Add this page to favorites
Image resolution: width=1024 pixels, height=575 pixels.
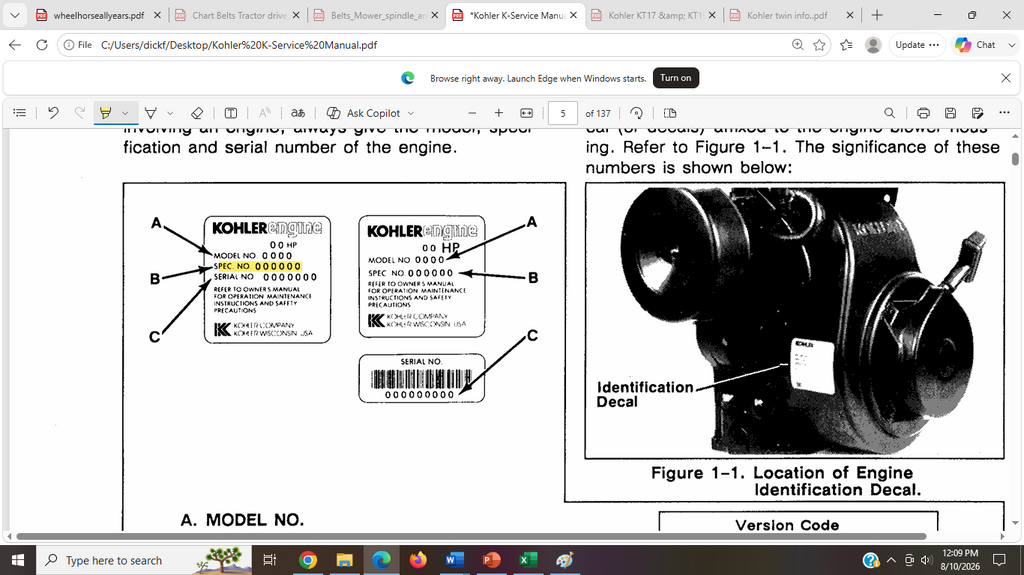820,44
